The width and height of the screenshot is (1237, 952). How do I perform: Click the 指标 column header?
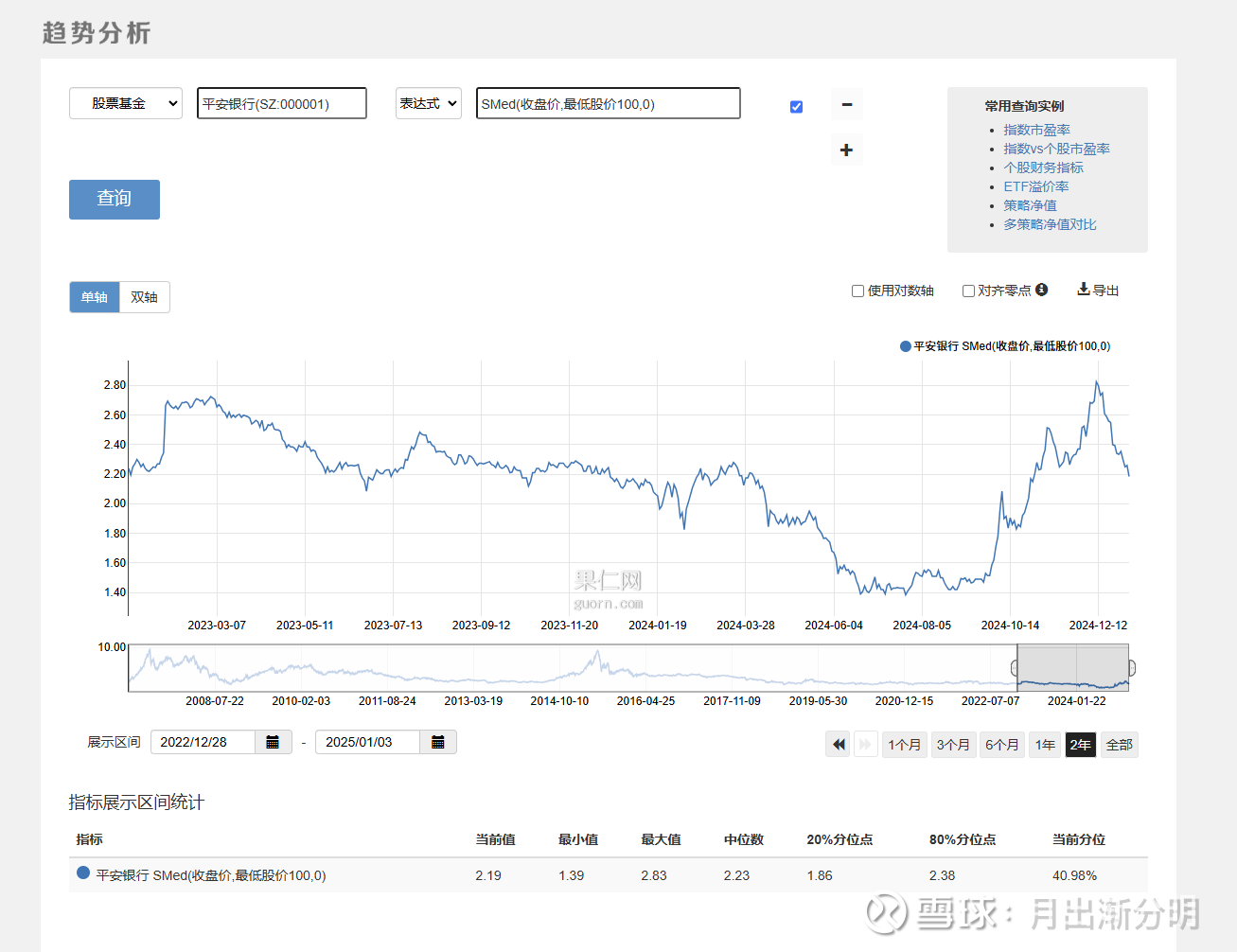90,839
